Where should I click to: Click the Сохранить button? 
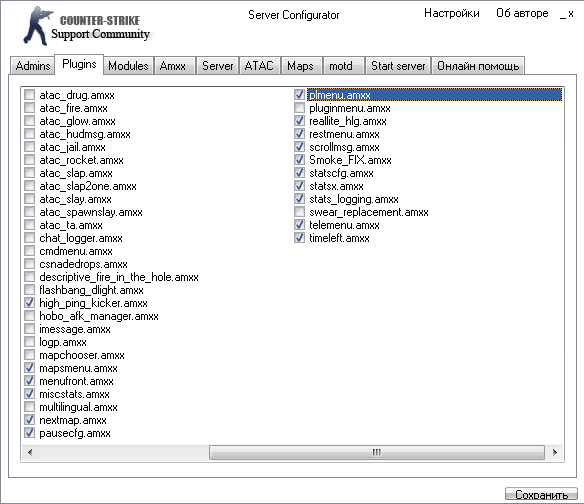point(541,494)
